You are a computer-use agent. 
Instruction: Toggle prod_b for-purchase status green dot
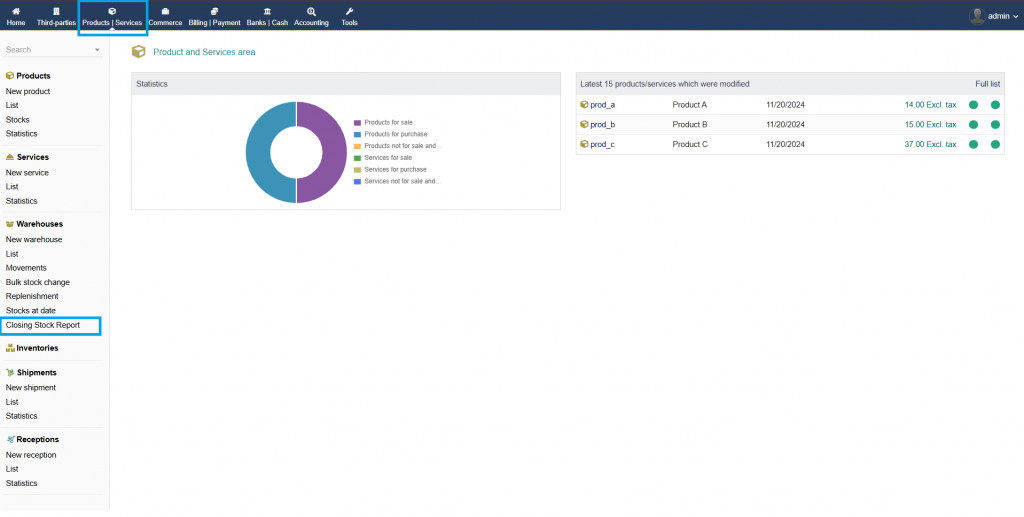coord(995,124)
